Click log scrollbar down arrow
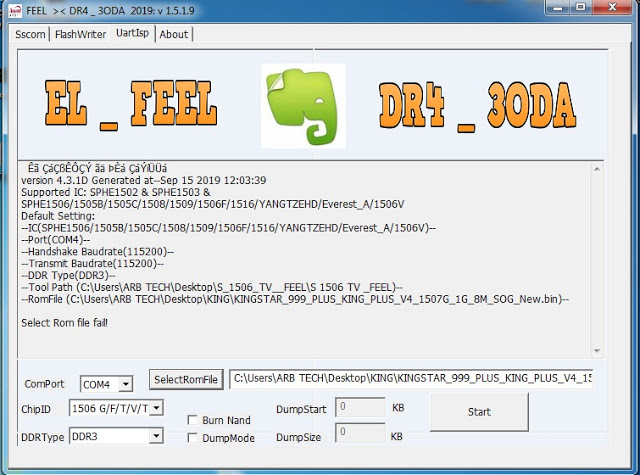The height and width of the screenshot is (475, 640). 597,351
